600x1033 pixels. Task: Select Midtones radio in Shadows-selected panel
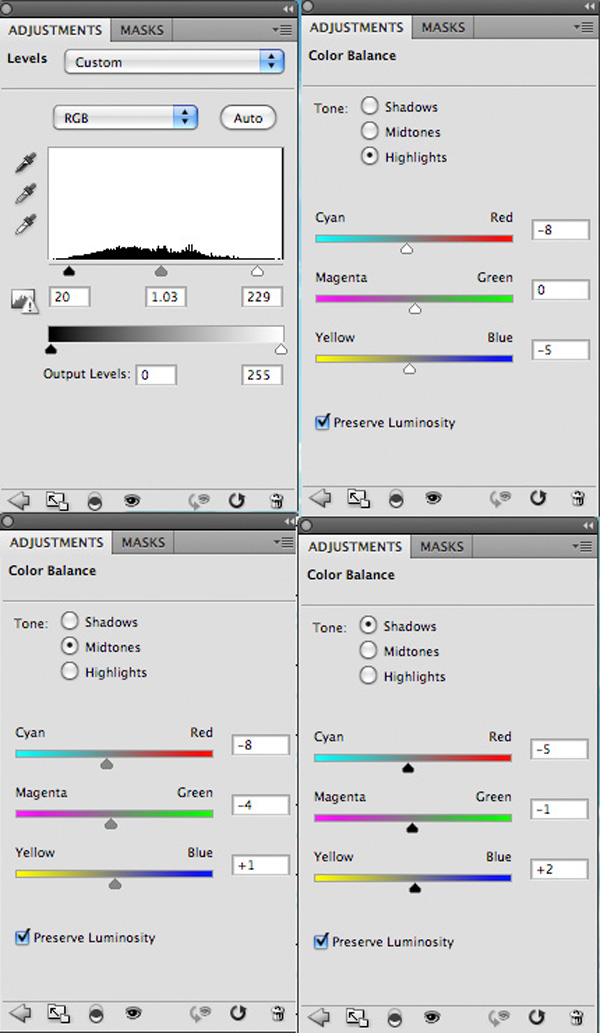pyautogui.click(x=368, y=650)
